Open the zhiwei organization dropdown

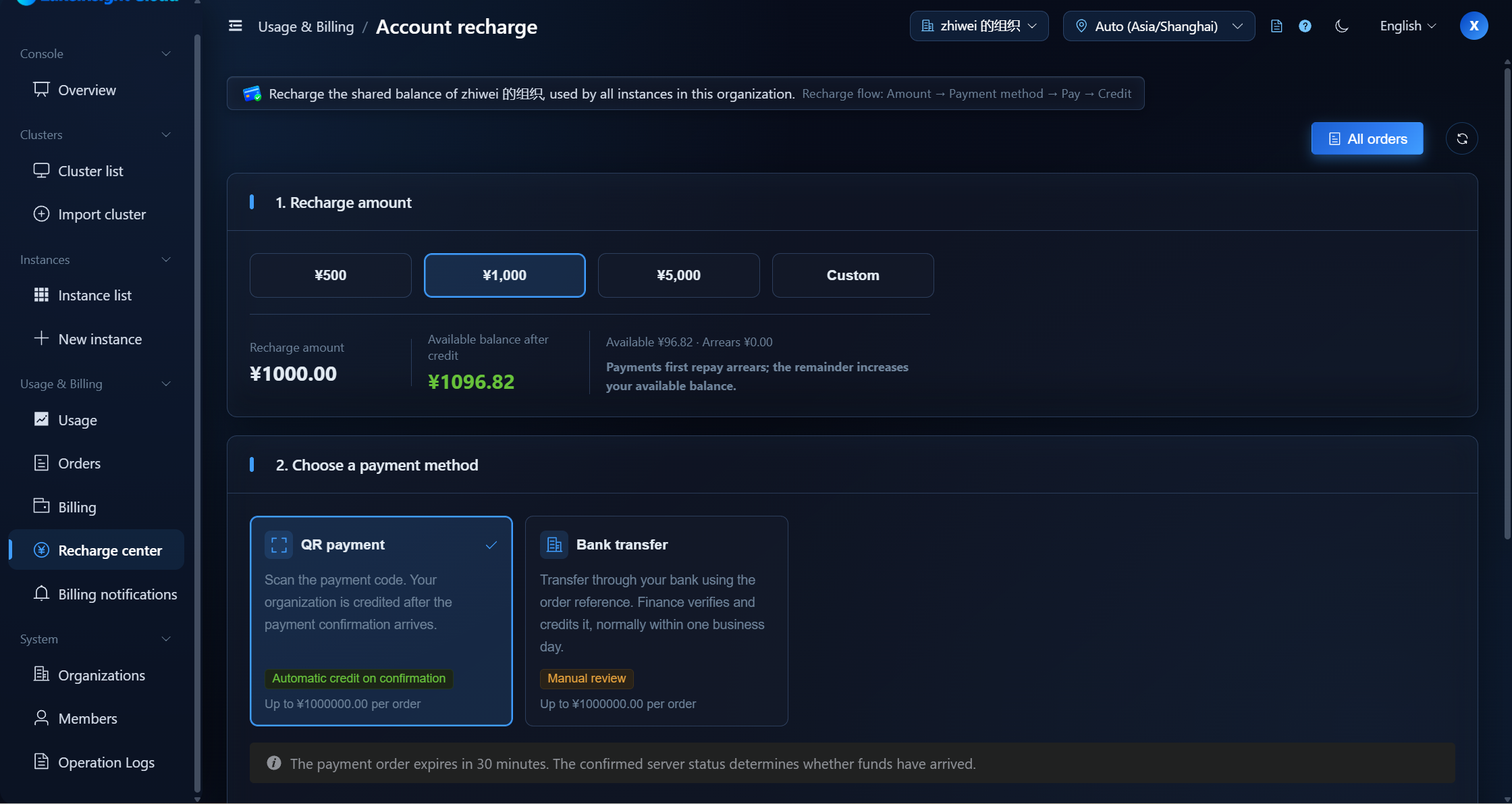point(979,26)
